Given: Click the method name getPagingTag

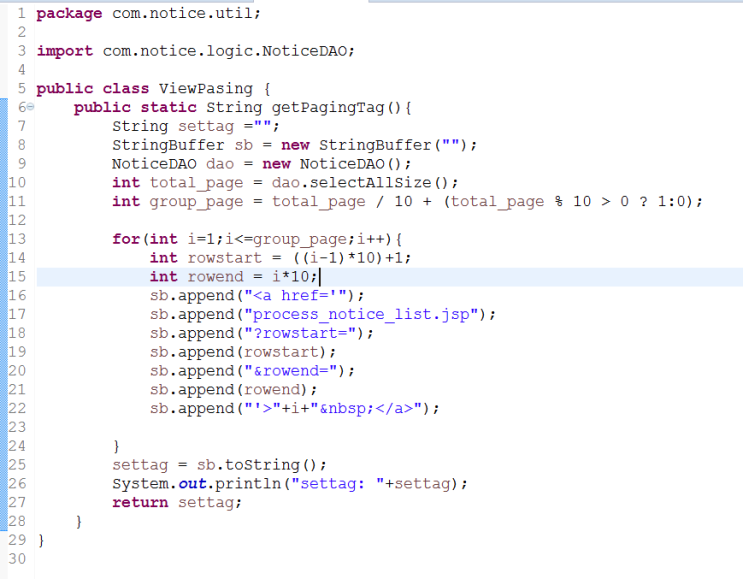Looking at the screenshot, I should click(x=327, y=108).
